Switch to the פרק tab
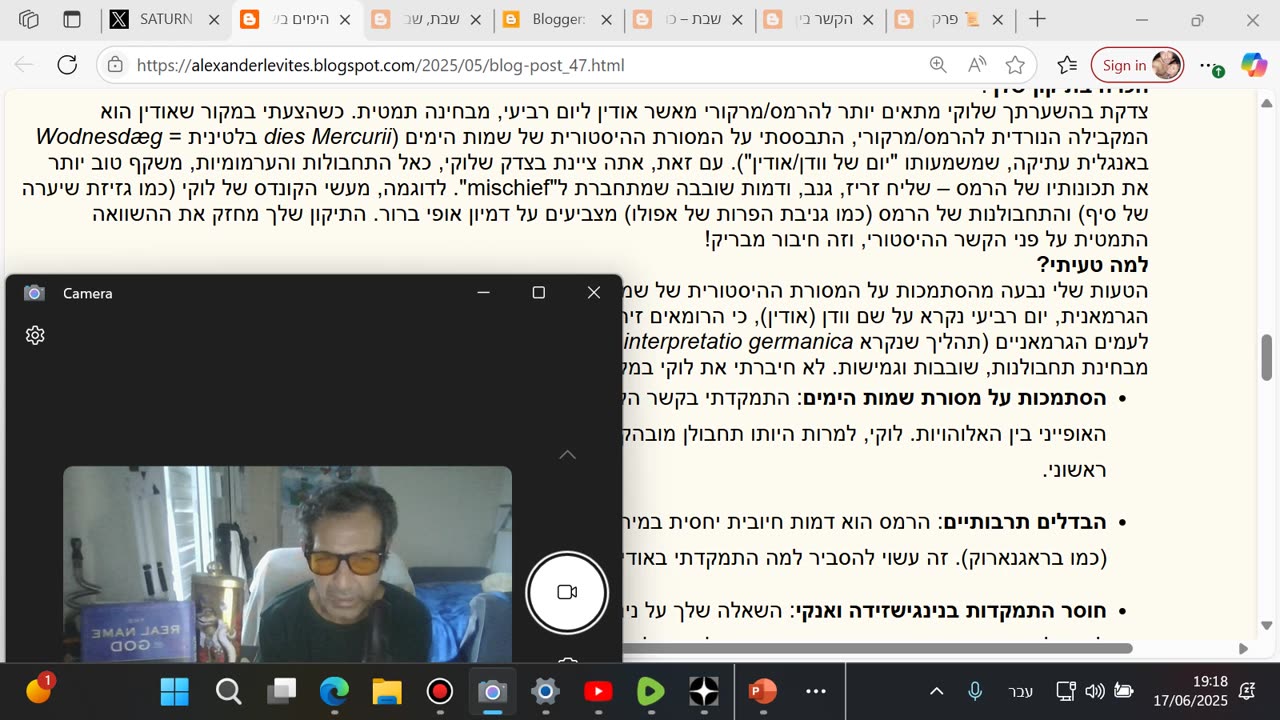This screenshot has width=1280, height=720. [951, 20]
